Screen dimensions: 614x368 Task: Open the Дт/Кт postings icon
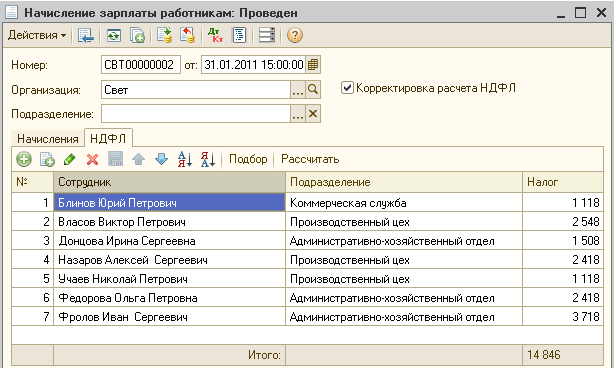[x=215, y=35]
